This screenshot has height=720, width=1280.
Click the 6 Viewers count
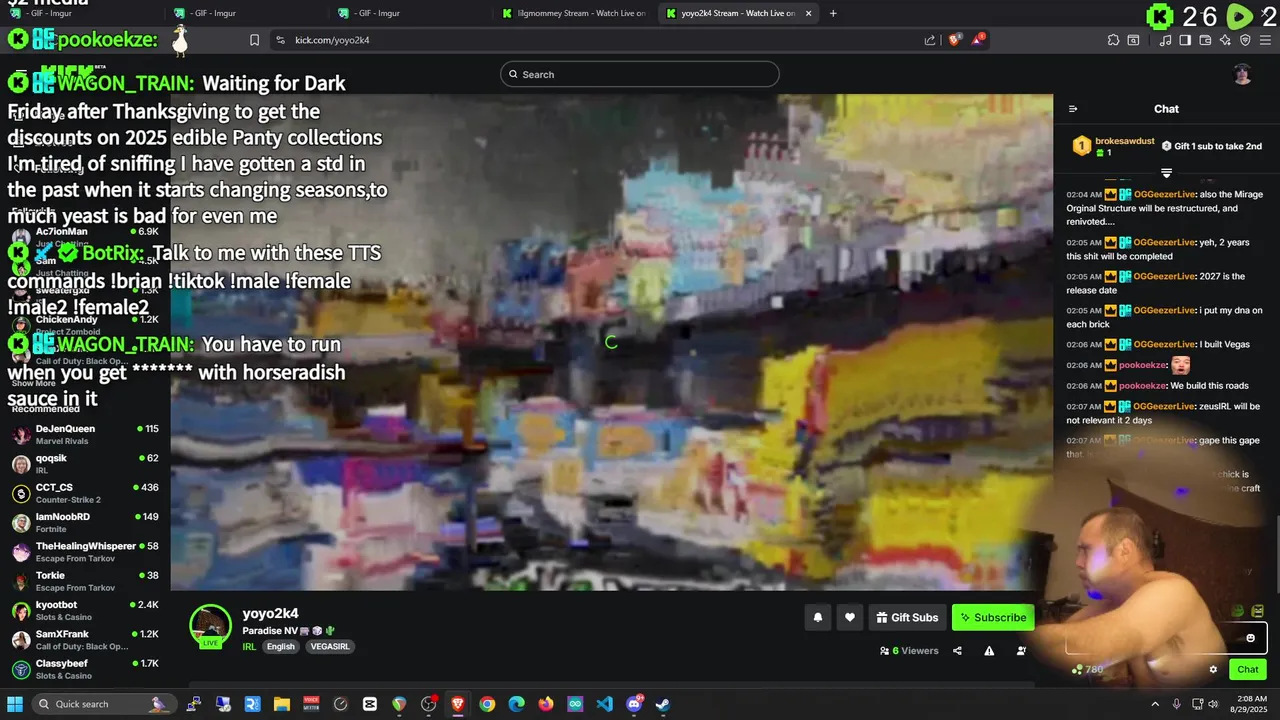click(909, 651)
